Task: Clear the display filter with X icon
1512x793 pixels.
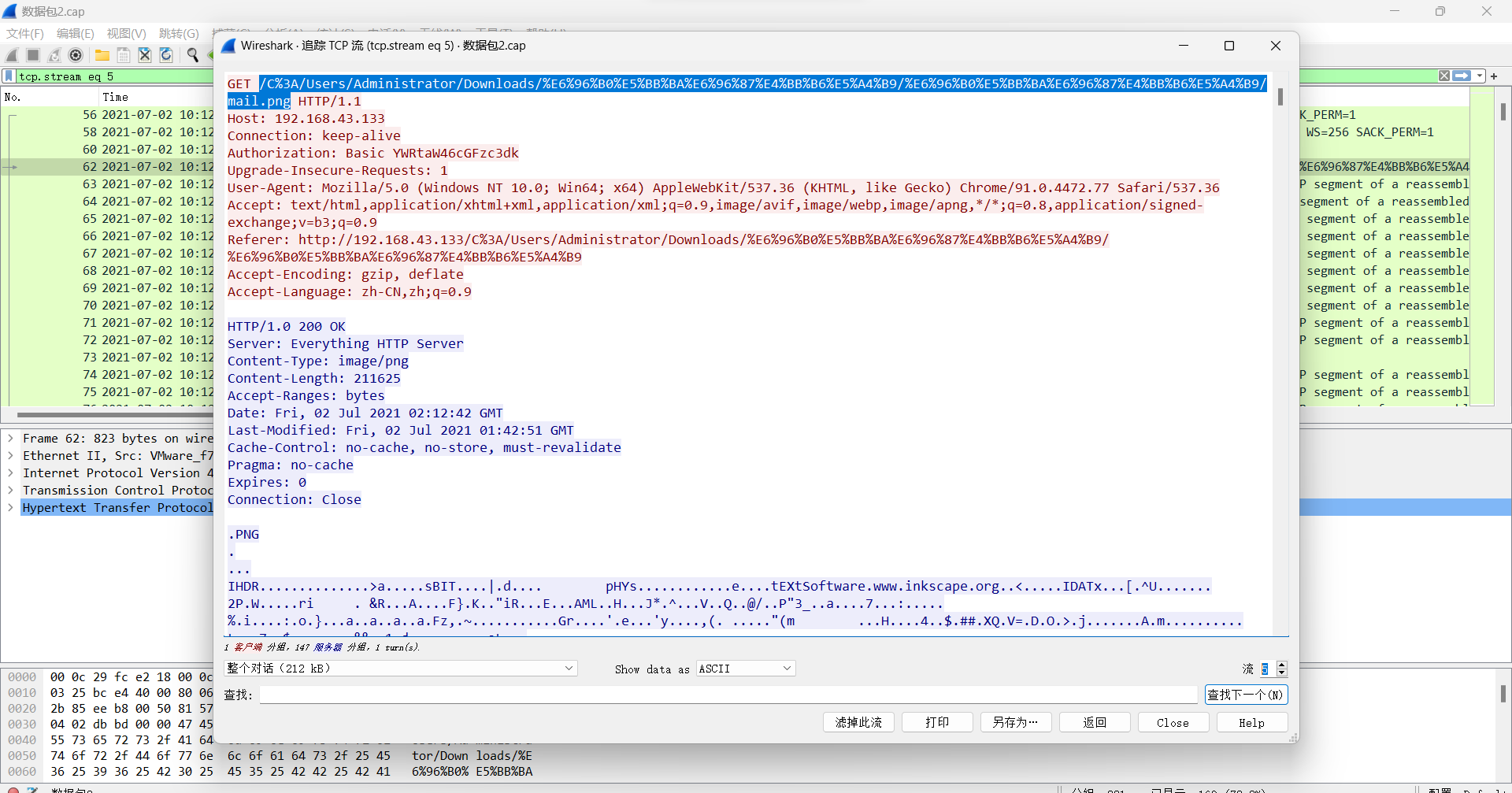Action: coord(1444,76)
